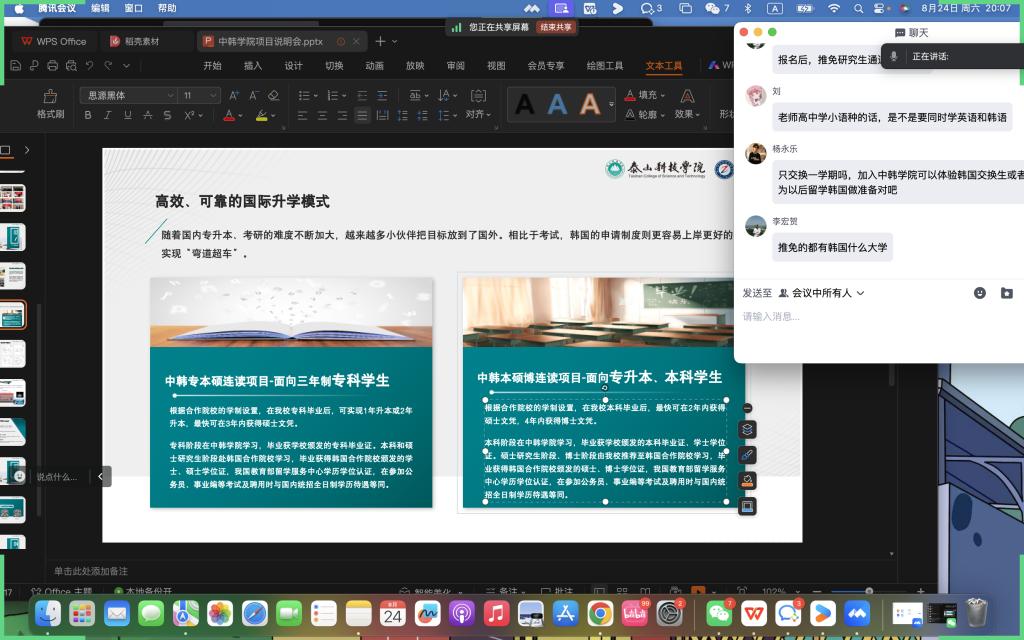Click the 结束共享 button
Screen dimensions: 1024x640
point(556,27)
